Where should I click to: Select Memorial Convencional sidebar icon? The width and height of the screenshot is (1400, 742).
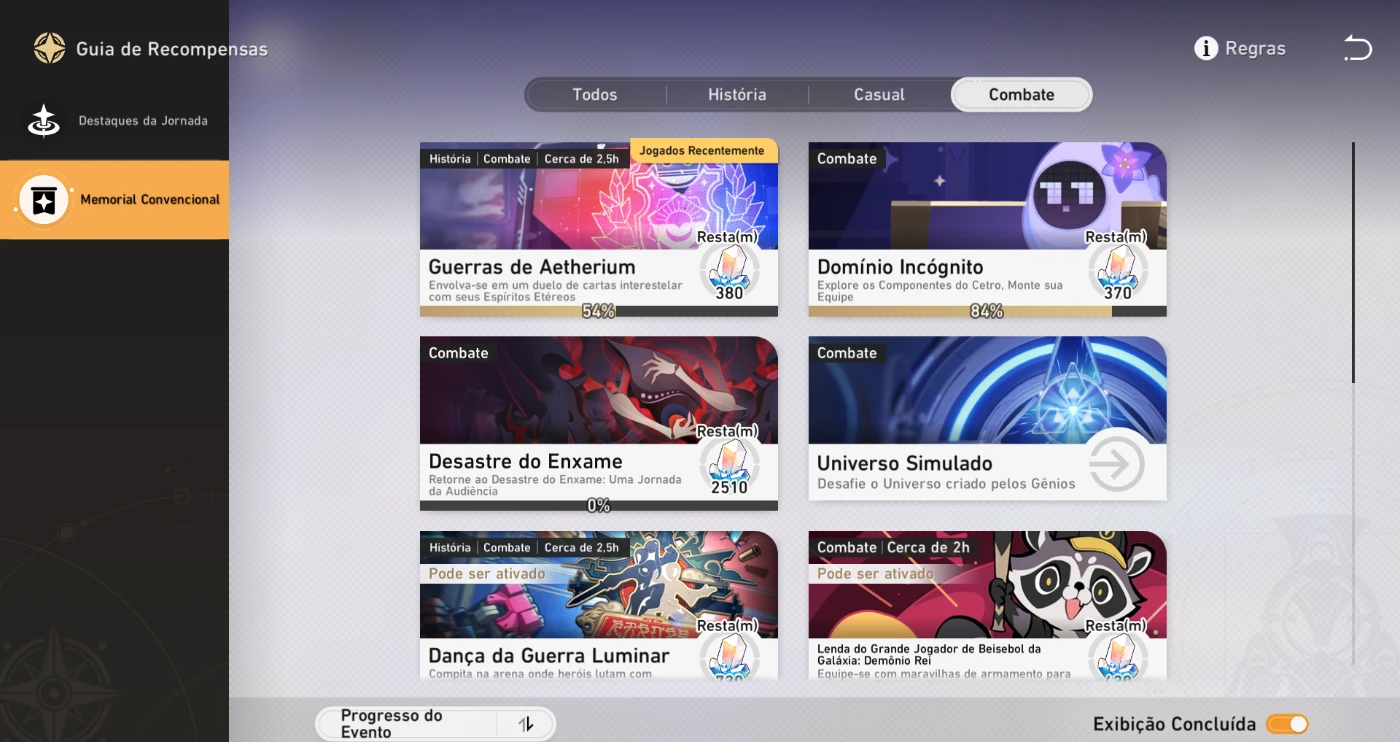(x=44, y=200)
